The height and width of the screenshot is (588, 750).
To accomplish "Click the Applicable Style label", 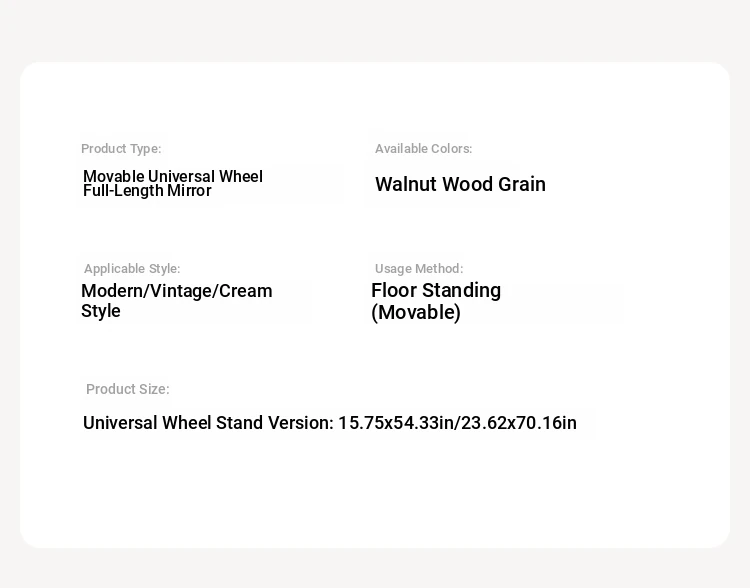I will point(132,269).
